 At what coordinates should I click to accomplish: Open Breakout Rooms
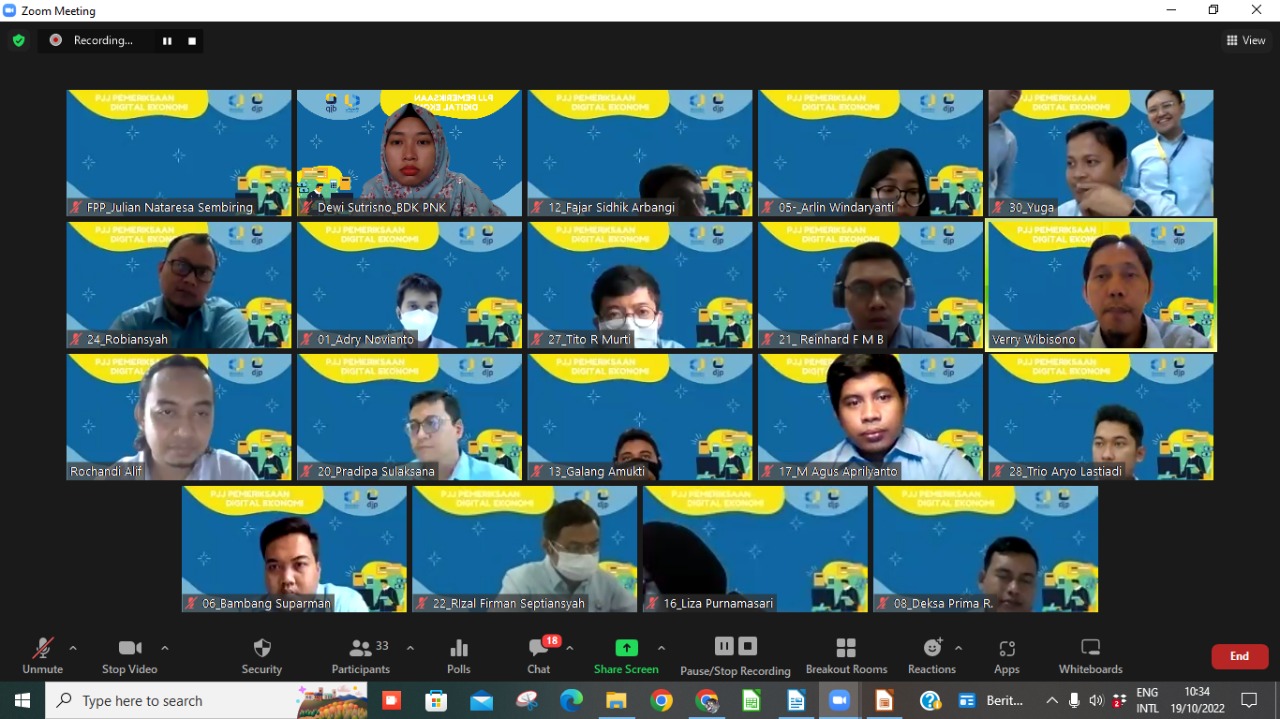point(846,655)
